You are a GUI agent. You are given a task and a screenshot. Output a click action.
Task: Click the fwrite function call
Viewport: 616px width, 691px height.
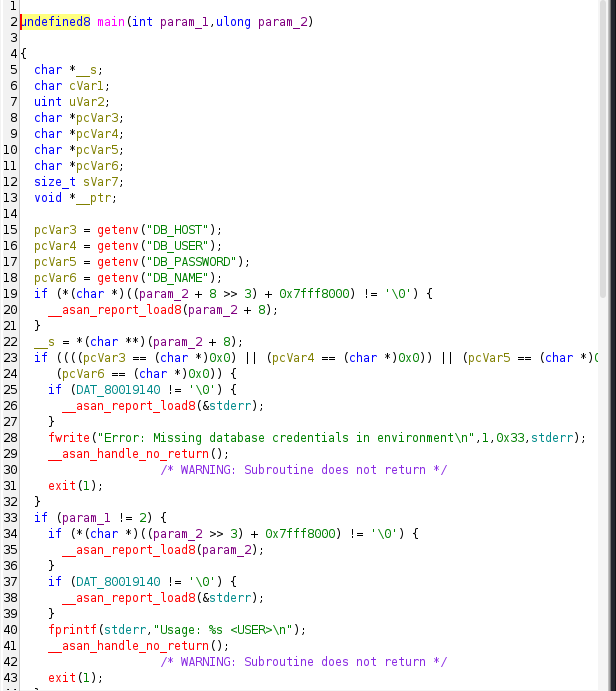(68, 437)
